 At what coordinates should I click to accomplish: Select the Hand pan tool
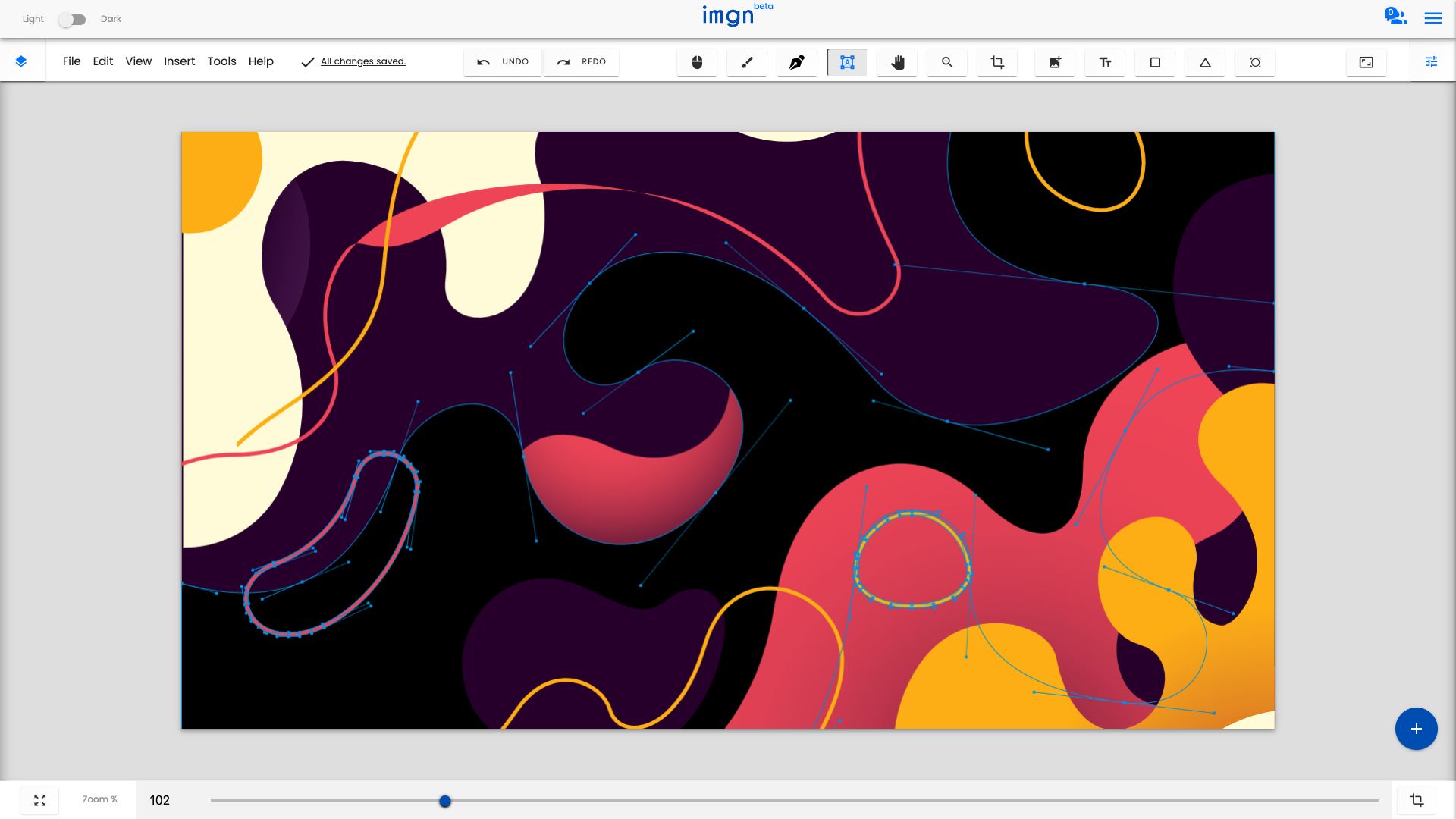(897, 62)
